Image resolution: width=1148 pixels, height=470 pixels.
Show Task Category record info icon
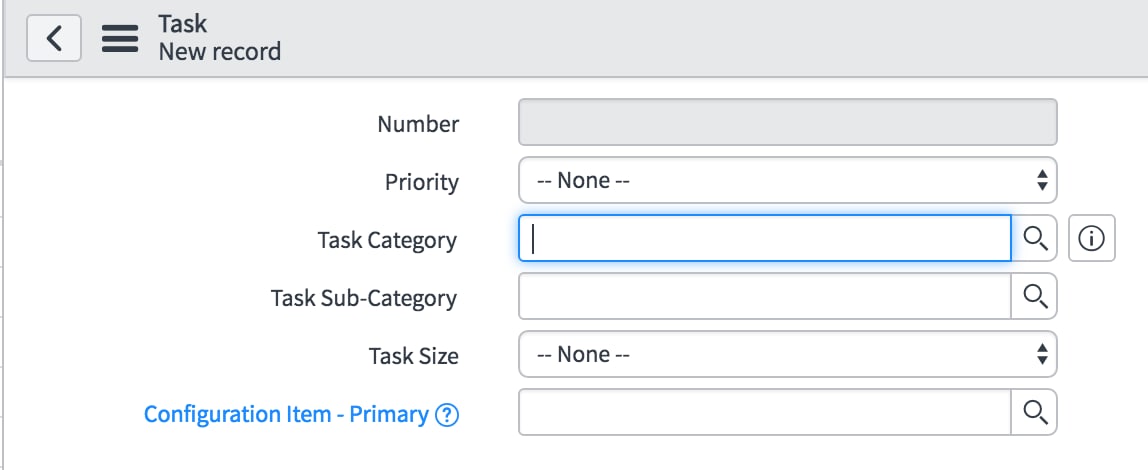point(1092,238)
